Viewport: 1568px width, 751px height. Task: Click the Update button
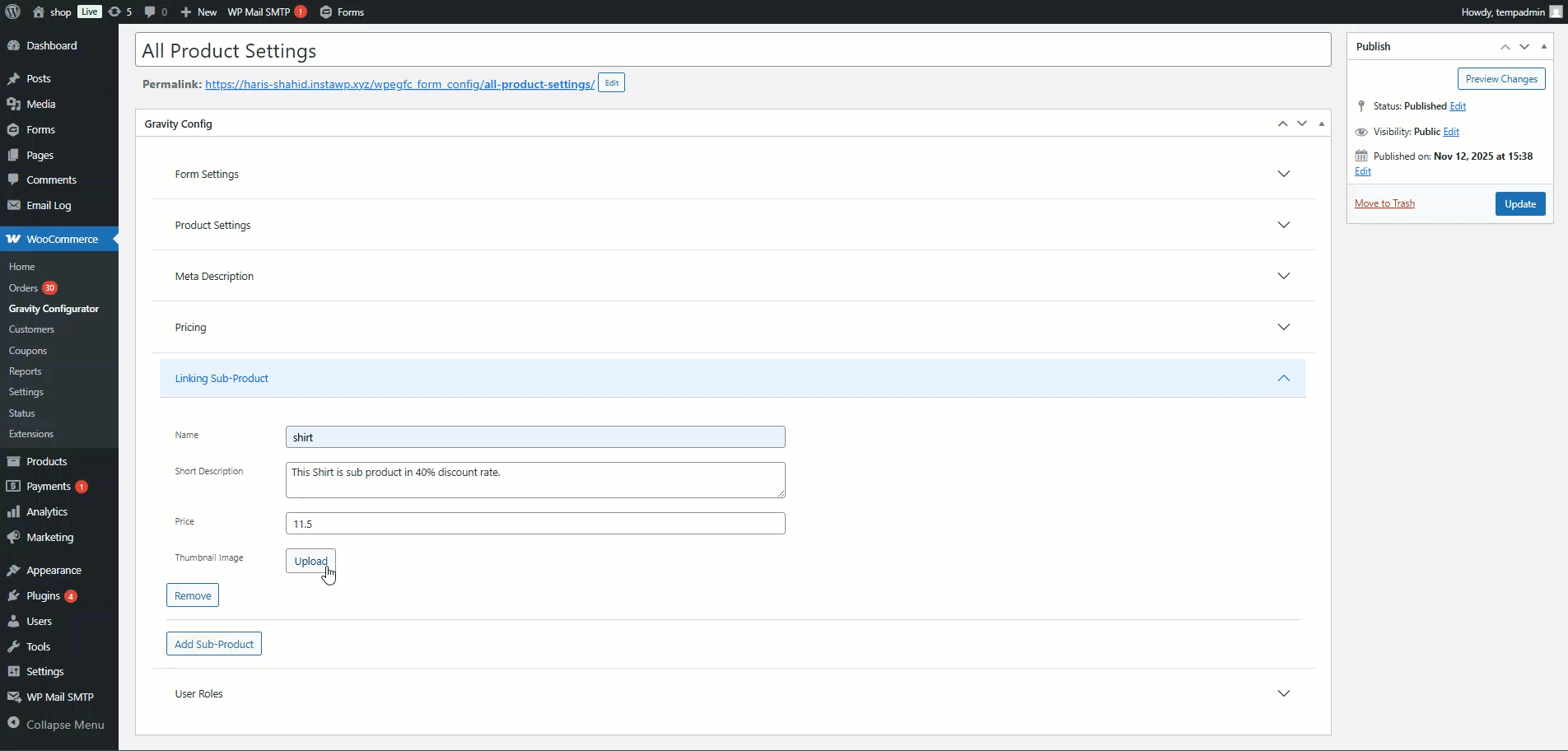coord(1519,204)
